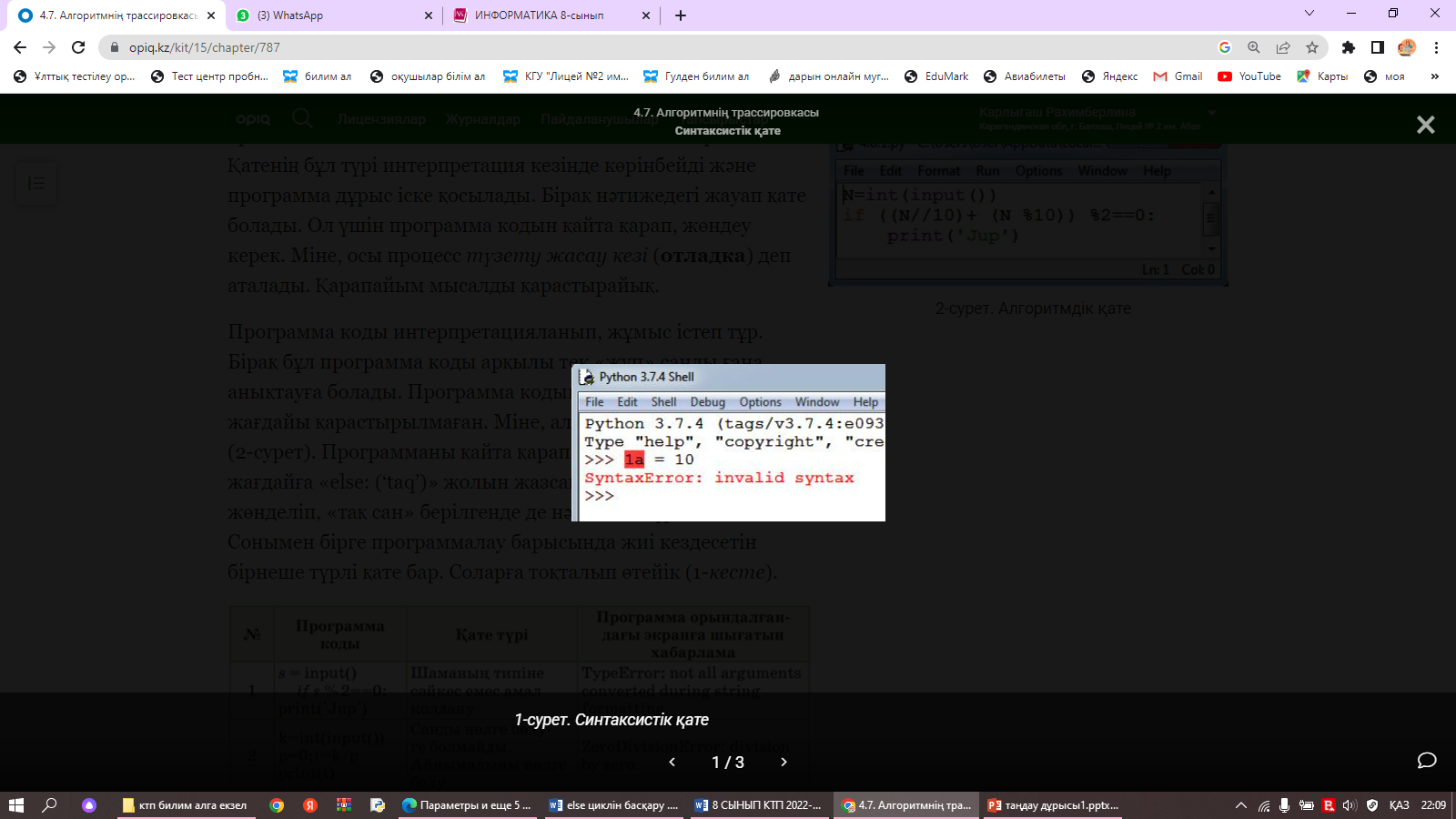Open the Python icon in taskbar

pyautogui.click(x=378, y=805)
